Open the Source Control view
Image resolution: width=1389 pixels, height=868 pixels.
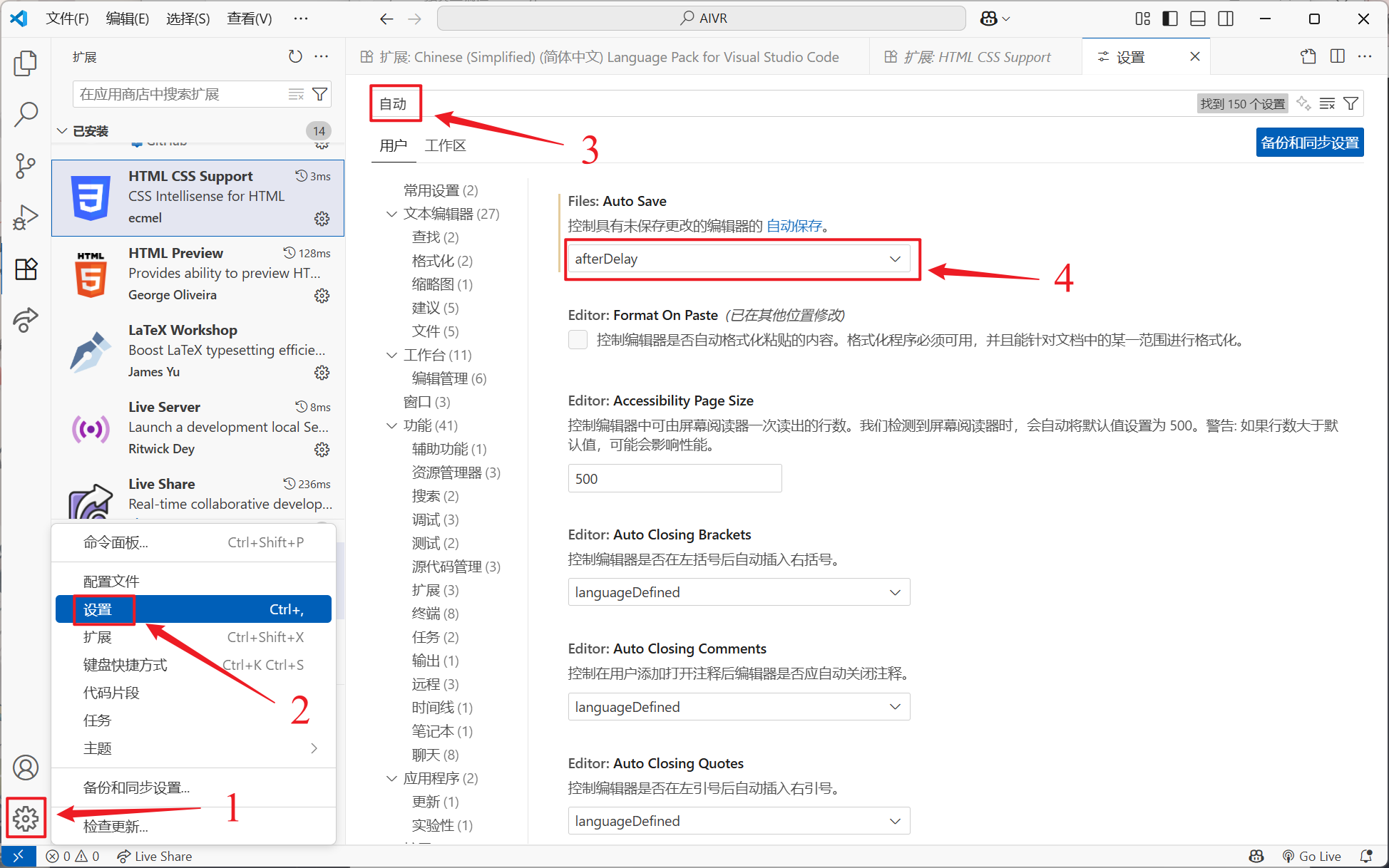(x=26, y=165)
